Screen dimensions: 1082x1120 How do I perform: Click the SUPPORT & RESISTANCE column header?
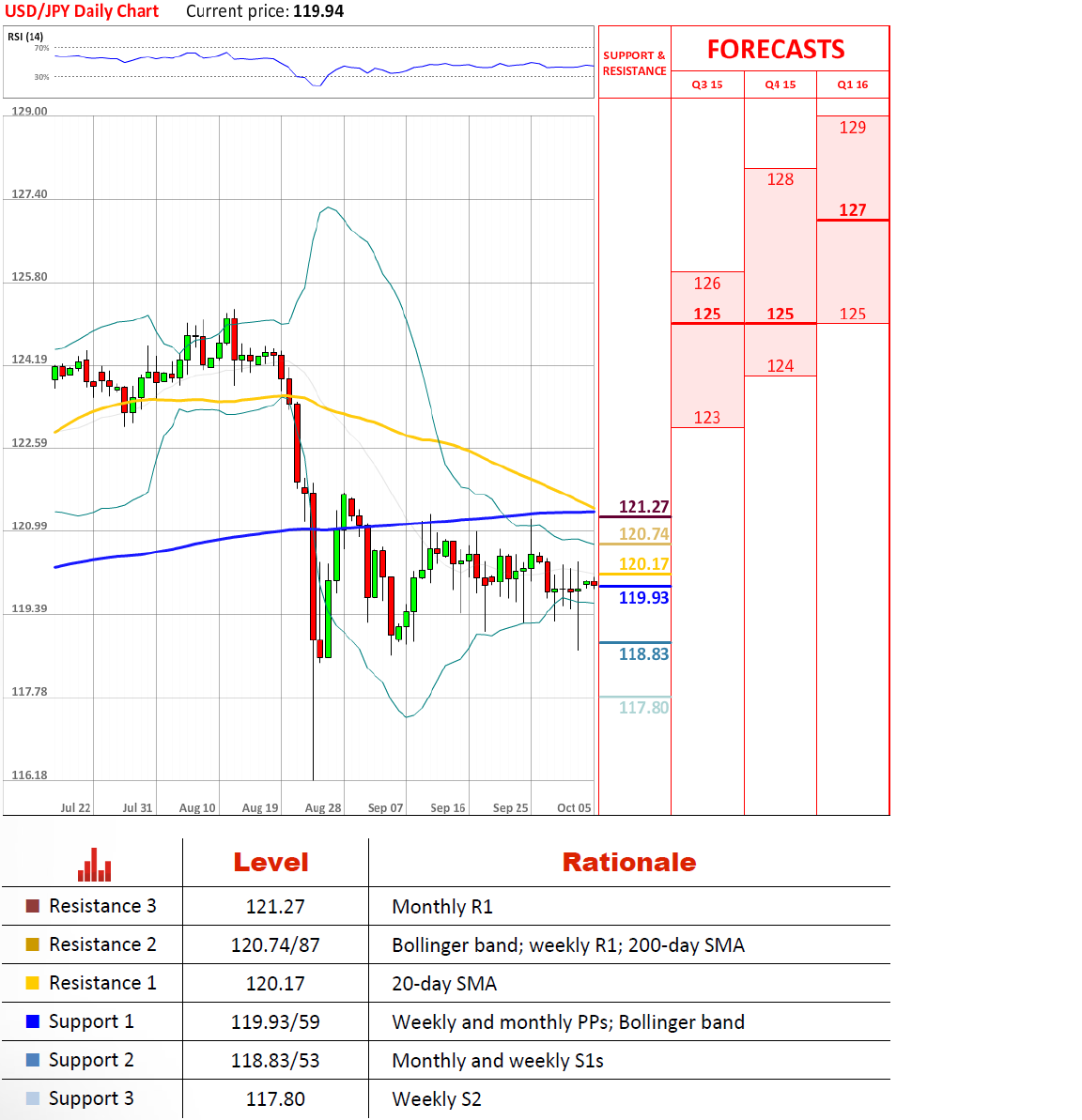click(x=634, y=63)
